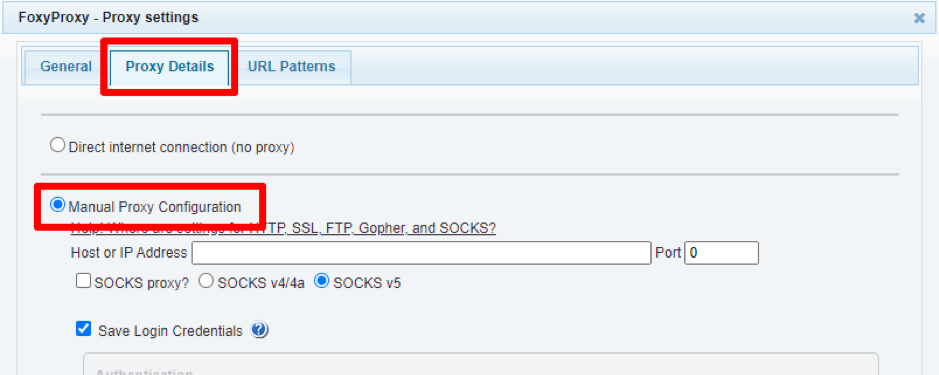Click the Authentication group box heading

pyautogui.click(x=144, y=372)
